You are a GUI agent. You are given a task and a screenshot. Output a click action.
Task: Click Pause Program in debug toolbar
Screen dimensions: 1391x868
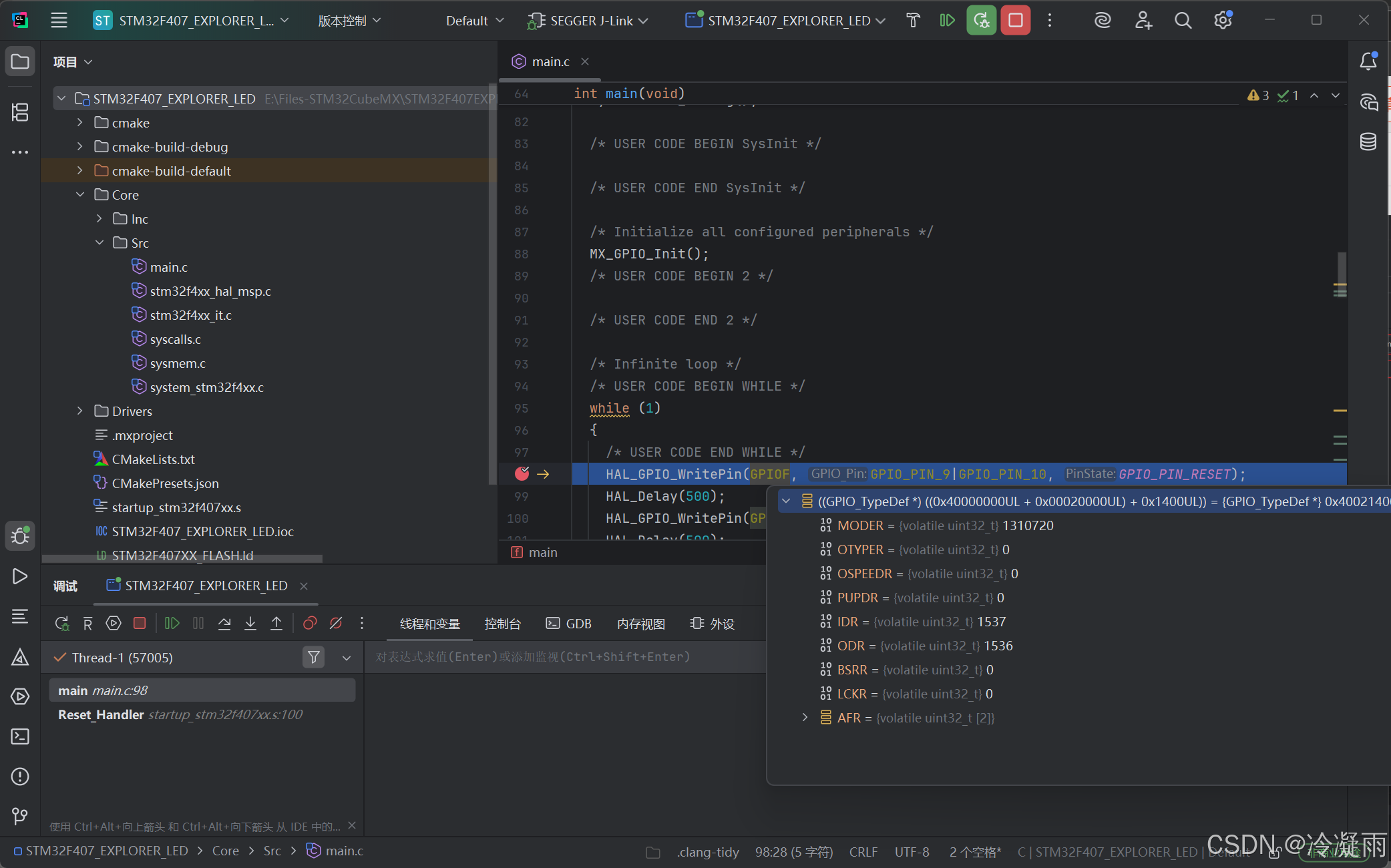[x=198, y=624]
